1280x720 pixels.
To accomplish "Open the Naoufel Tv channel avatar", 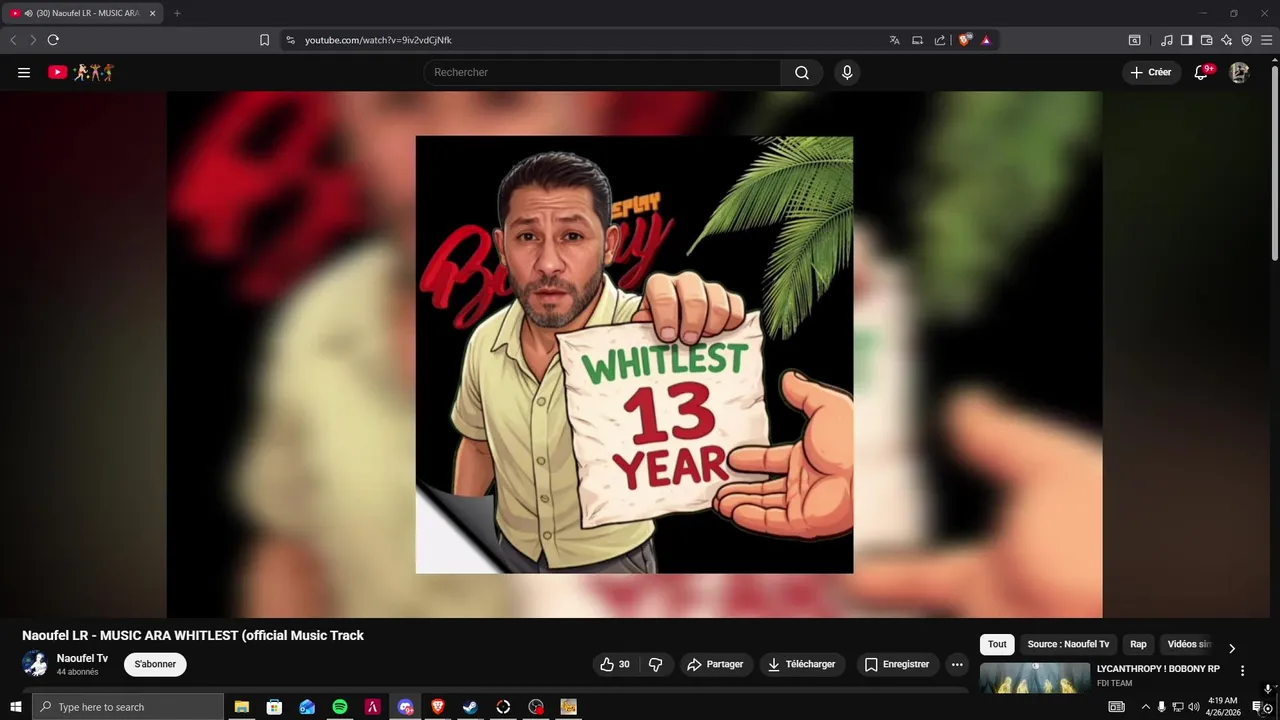I will click(x=35, y=664).
